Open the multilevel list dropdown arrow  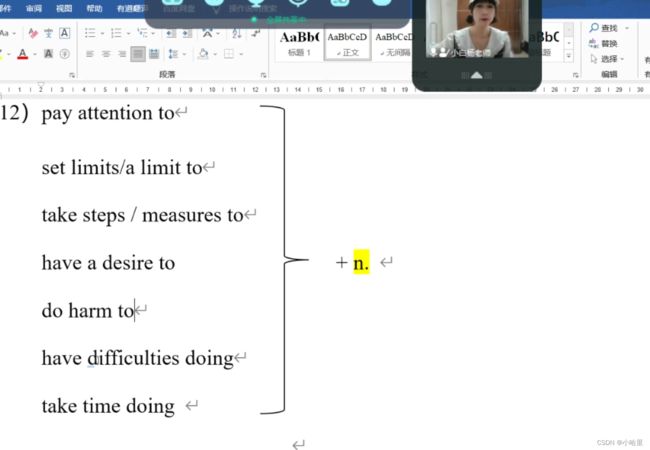tap(153, 34)
